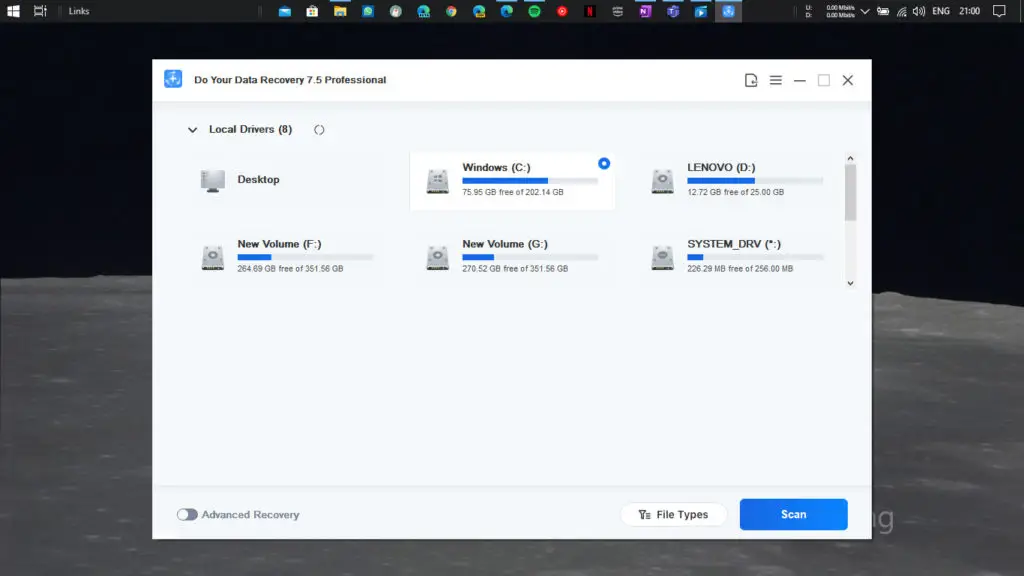The height and width of the screenshot is (576, 1024).
Task: Click the Links toolbar label
Action: 79,11
